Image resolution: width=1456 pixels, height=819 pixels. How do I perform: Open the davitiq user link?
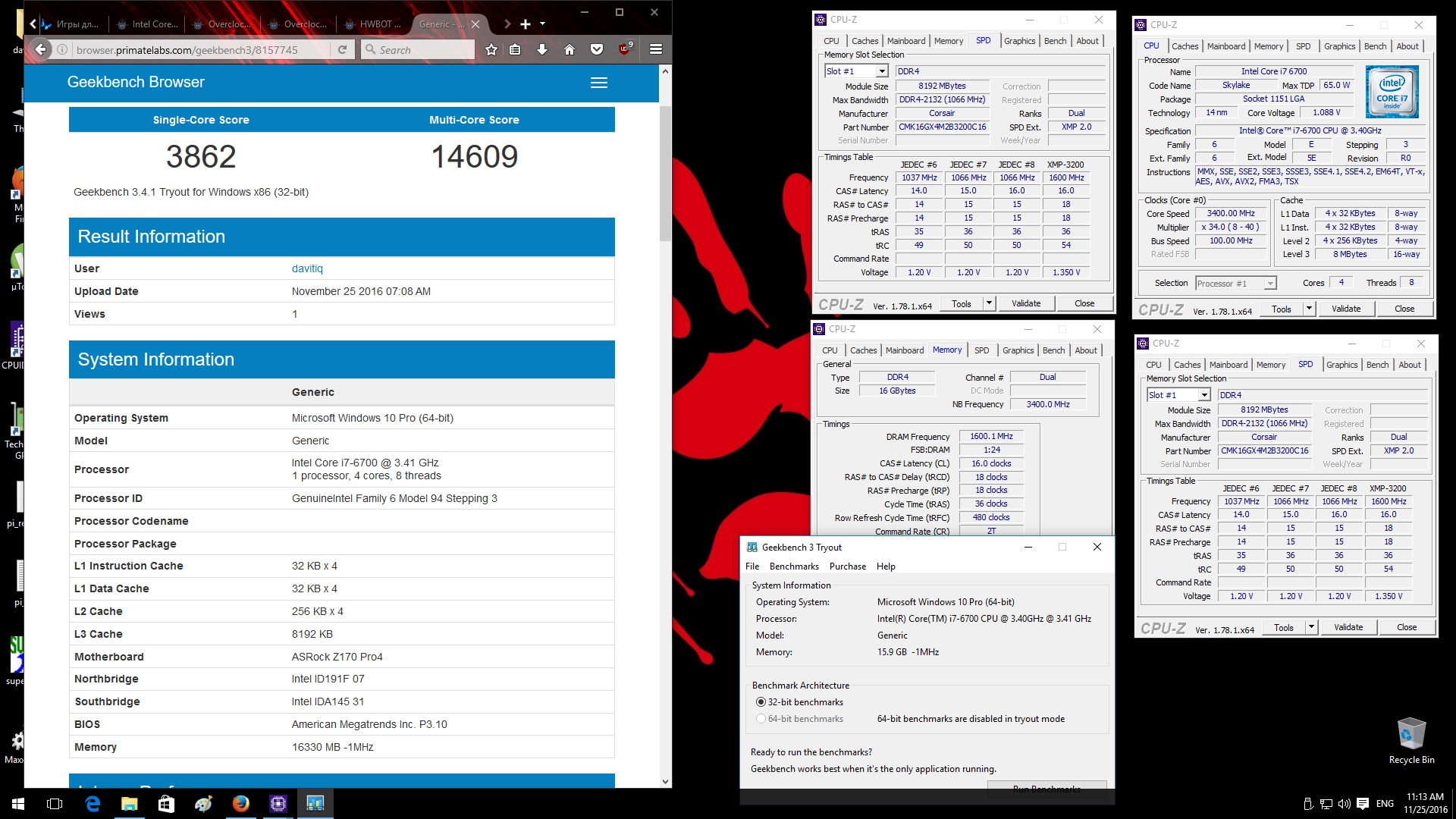pos(307,268)
